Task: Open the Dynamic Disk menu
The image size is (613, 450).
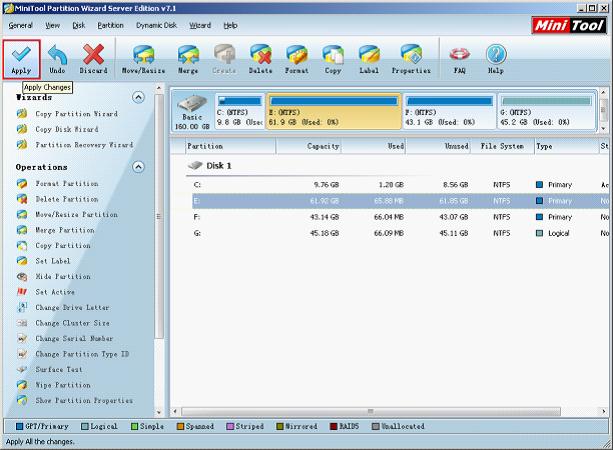Action: click(156, 25)
